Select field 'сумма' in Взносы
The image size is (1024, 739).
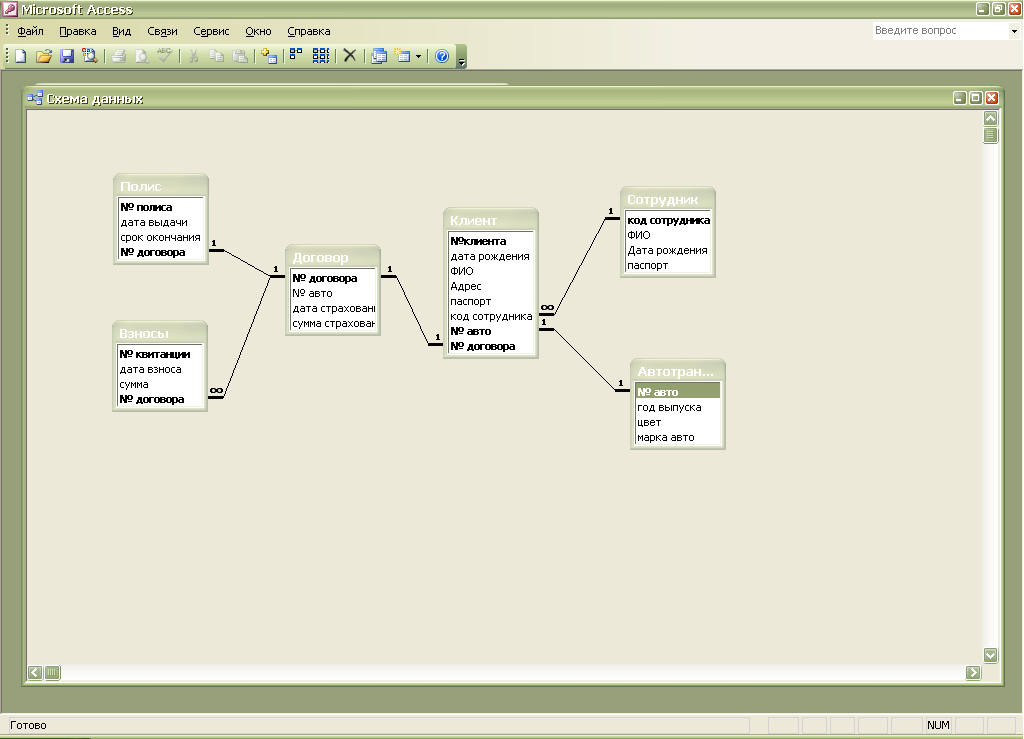160,384
